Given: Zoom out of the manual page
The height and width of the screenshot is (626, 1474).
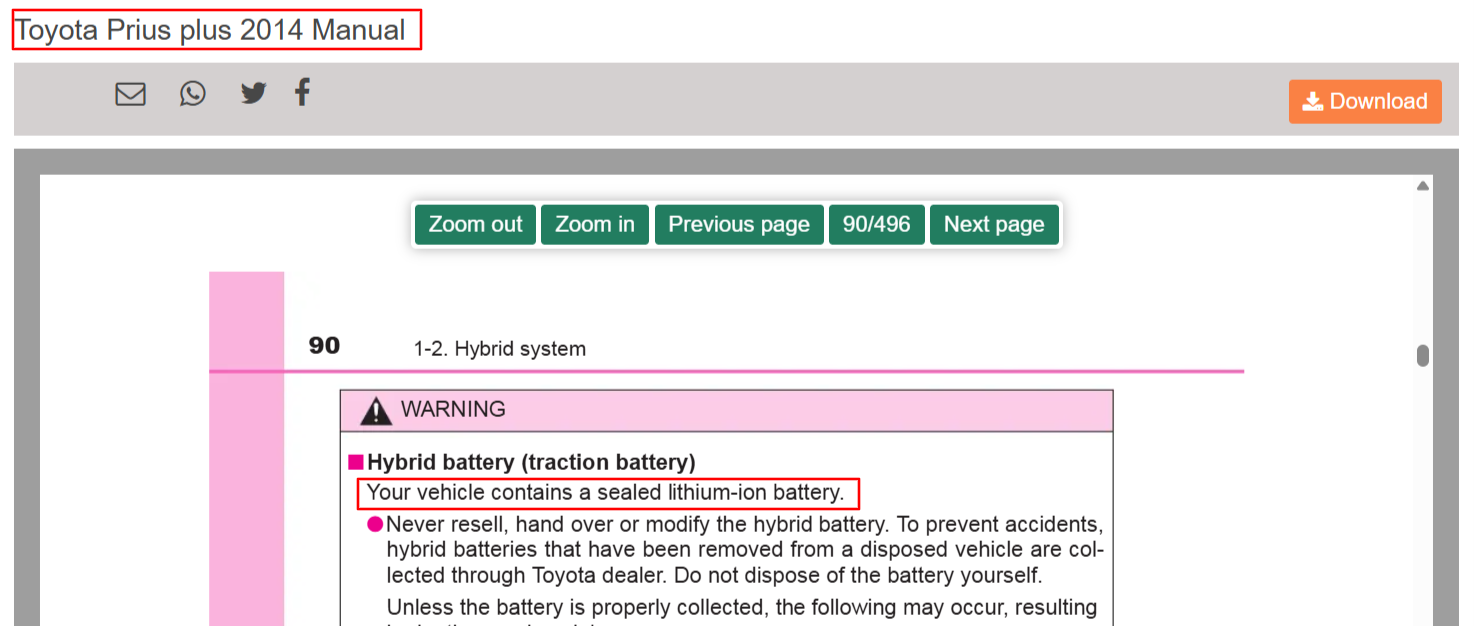Looking at the screenshot, I should point(476,225).
